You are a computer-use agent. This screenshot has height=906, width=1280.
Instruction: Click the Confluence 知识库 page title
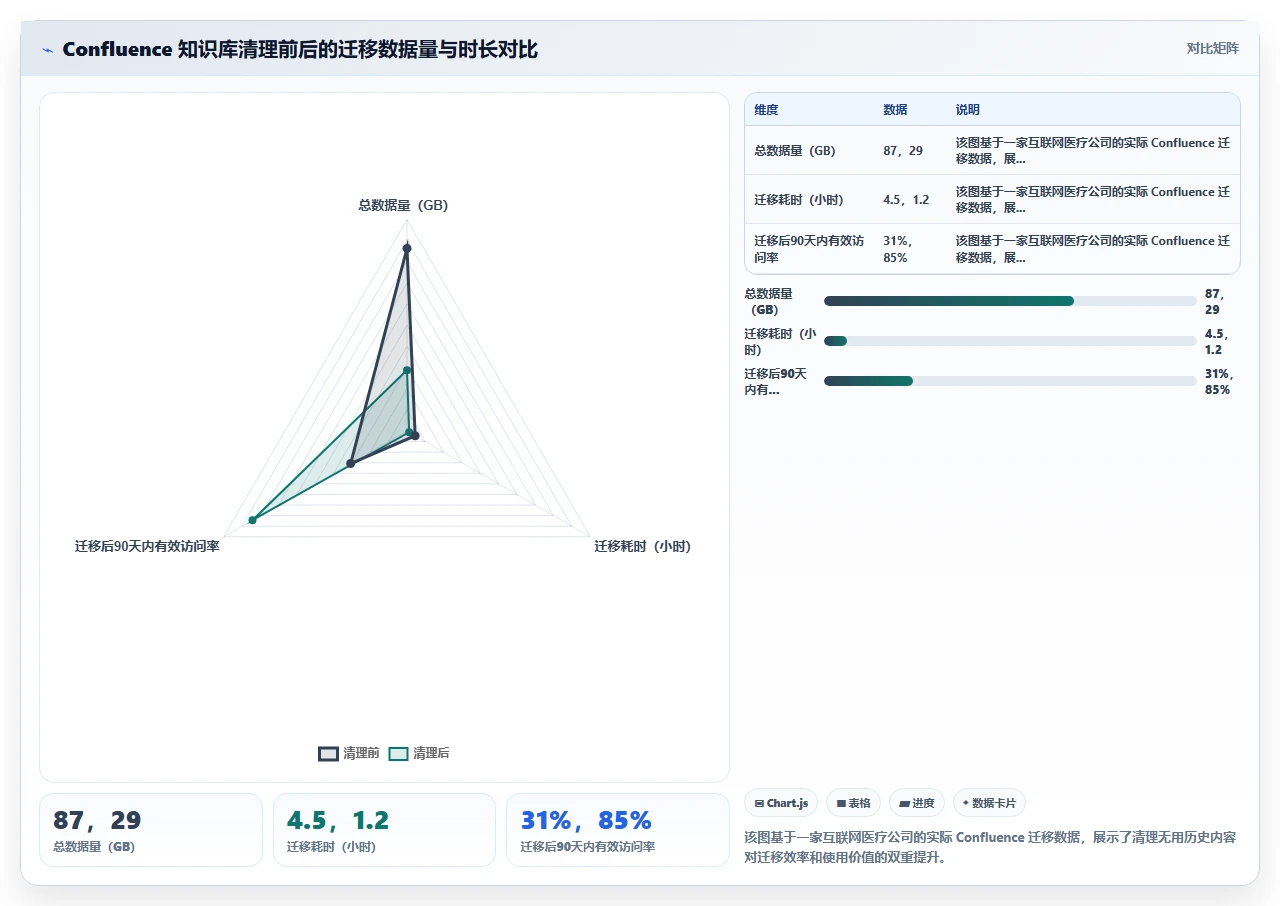(x=300, y=50)
